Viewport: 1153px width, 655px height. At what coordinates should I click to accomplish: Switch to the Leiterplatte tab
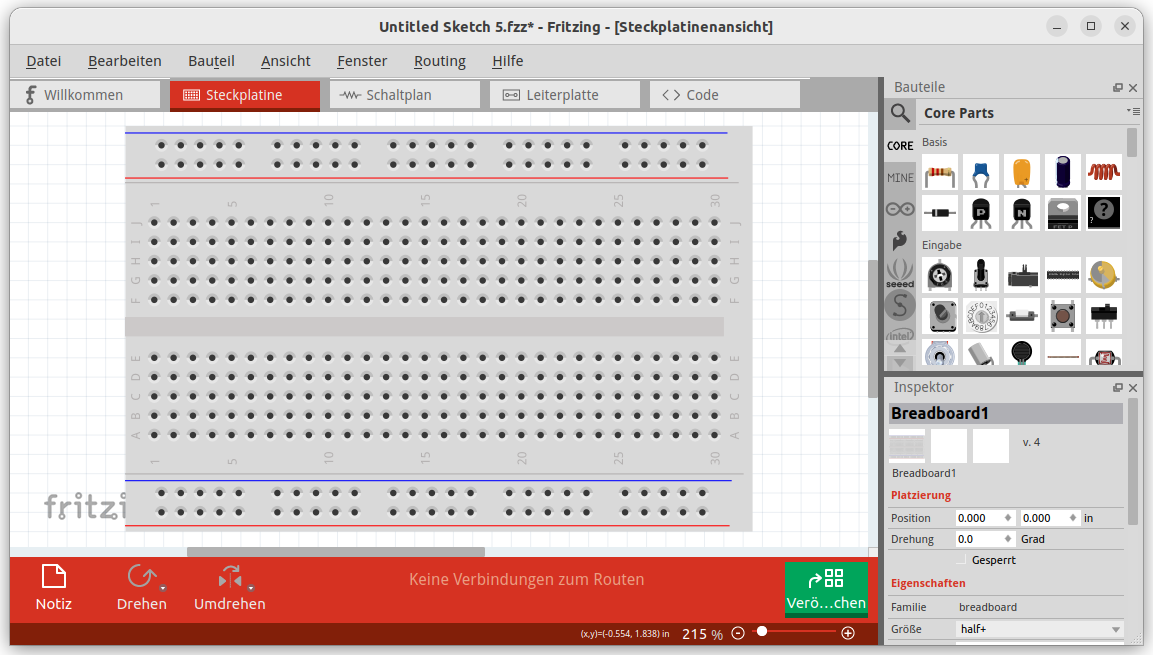pos(565,95)
